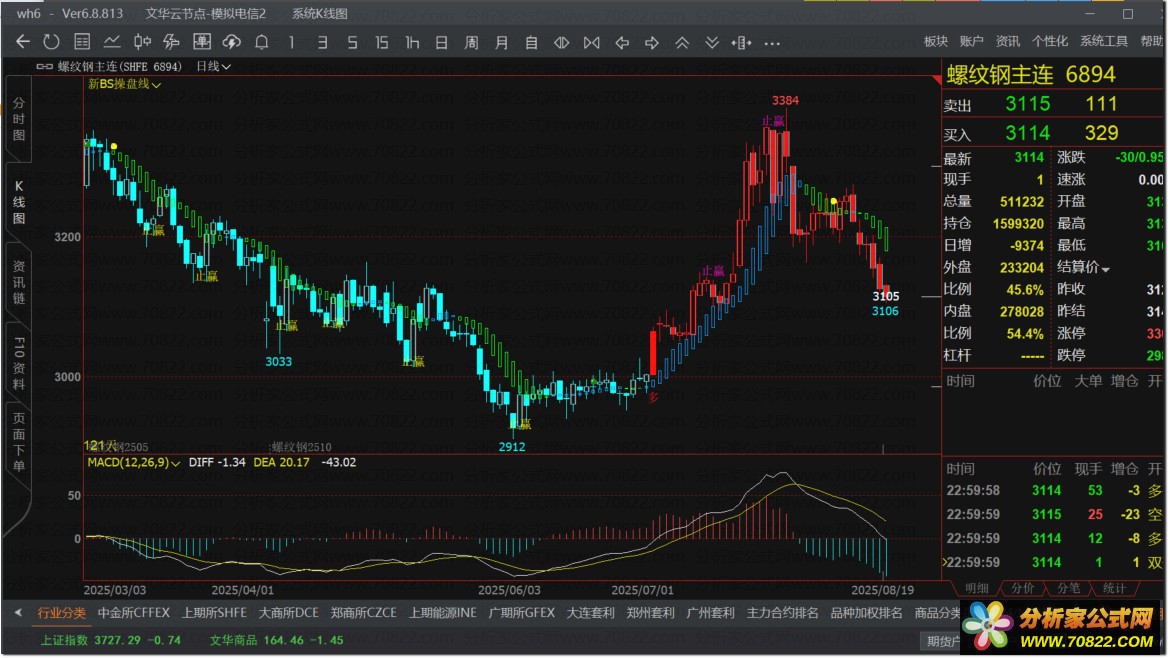Viewport: 1170px width, 658px height.
Task: Move chart right with hollow right arrow
Action: click(x=651, y=43)
